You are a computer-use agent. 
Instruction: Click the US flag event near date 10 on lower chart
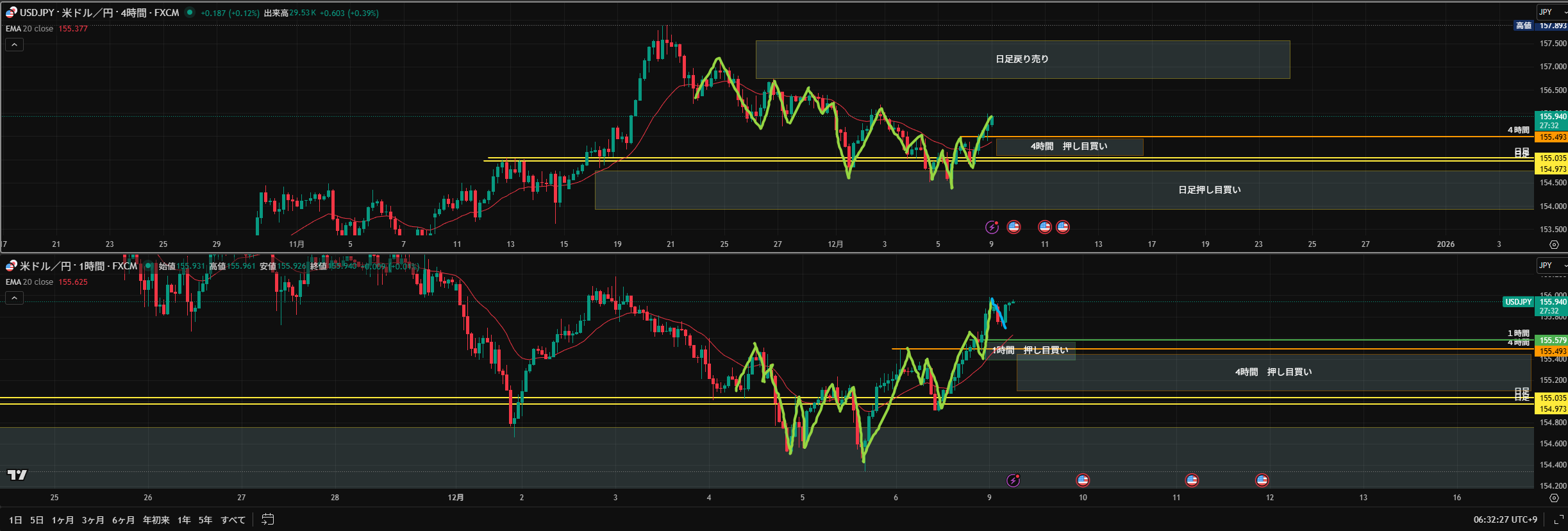click(x=1083, y=480)
